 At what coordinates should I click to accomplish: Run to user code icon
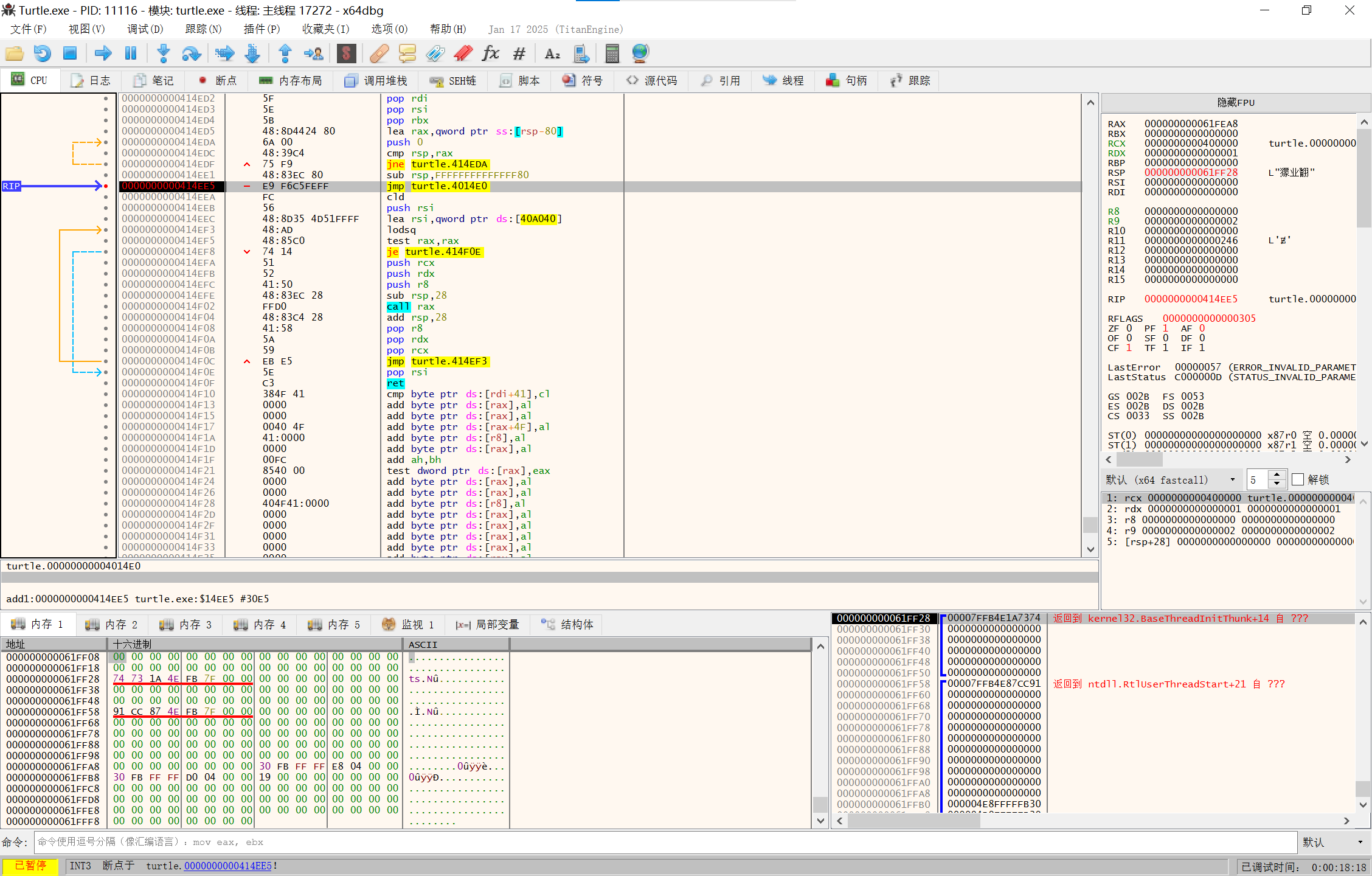point(313,54)
